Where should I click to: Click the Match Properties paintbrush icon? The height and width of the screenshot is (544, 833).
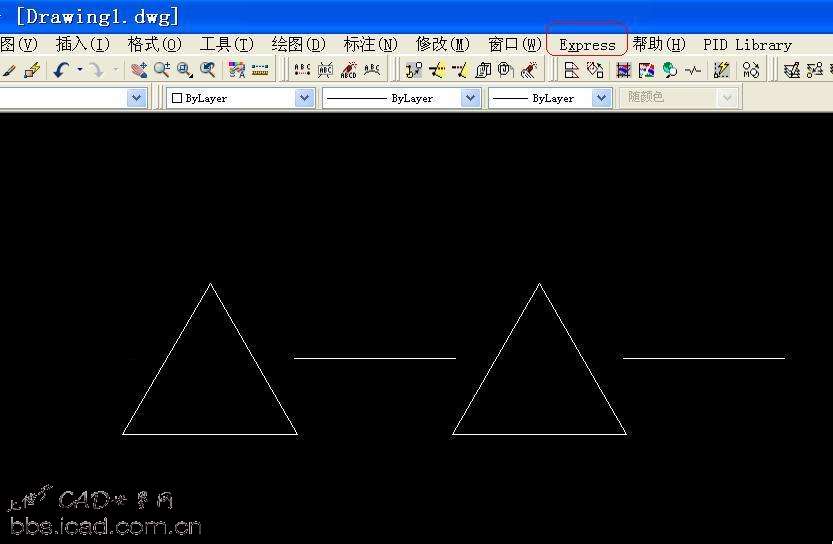(x=32, y=70)
